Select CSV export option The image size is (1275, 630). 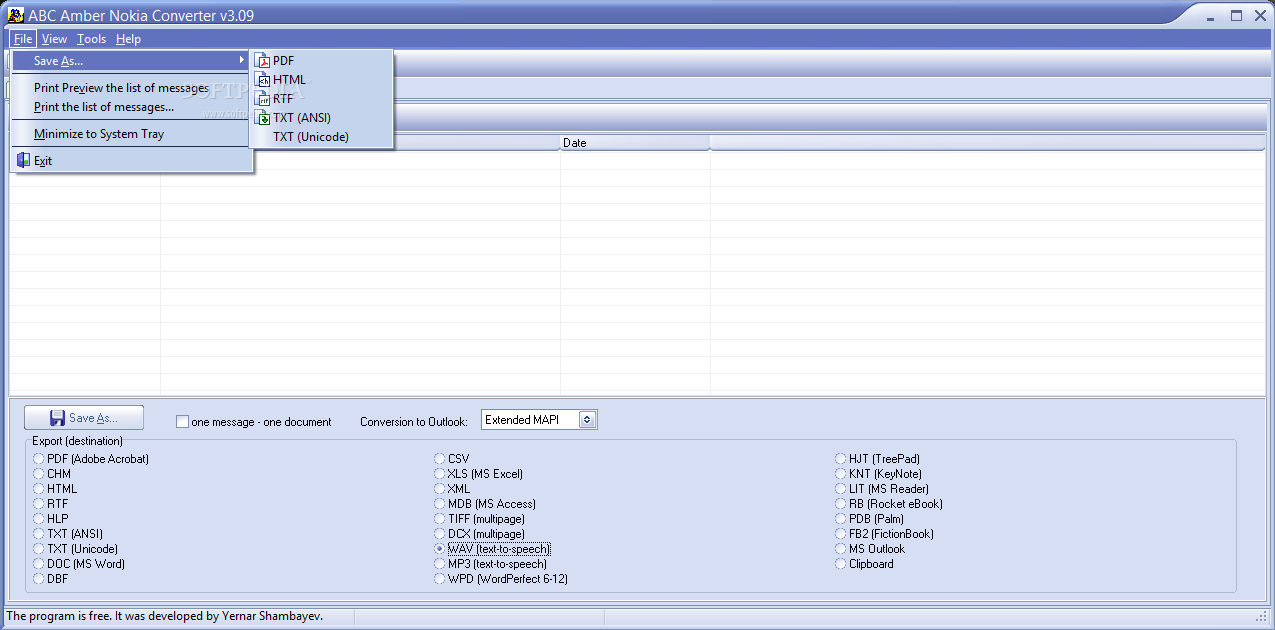tap(452, 459)
